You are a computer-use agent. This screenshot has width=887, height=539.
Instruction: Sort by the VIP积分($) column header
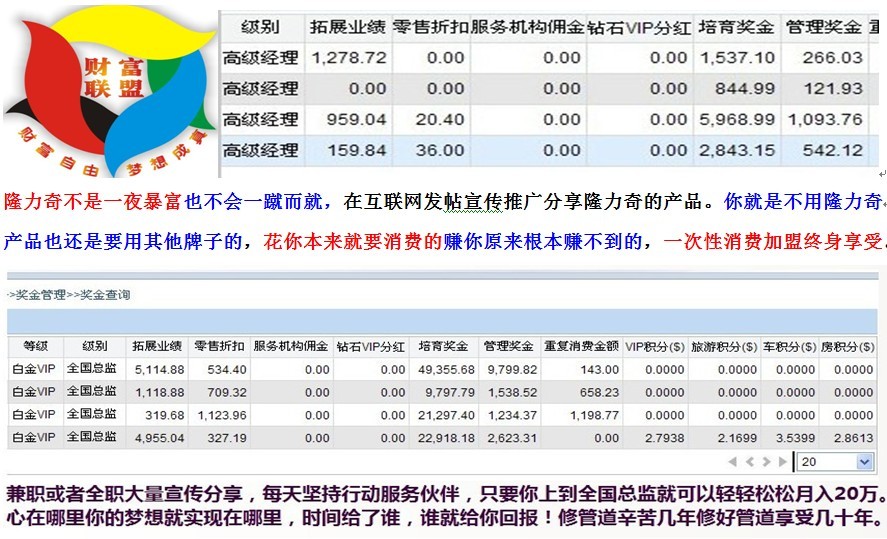[655, 346]
